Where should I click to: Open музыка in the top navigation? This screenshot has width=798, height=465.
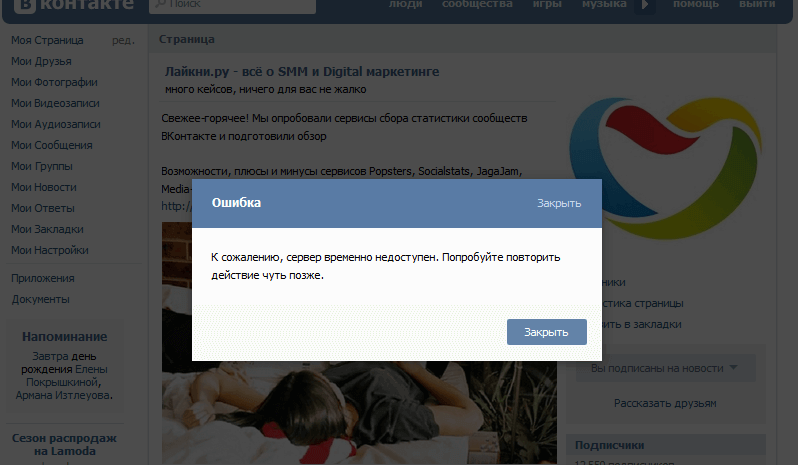pyautogui.click(x=604, y=5)
